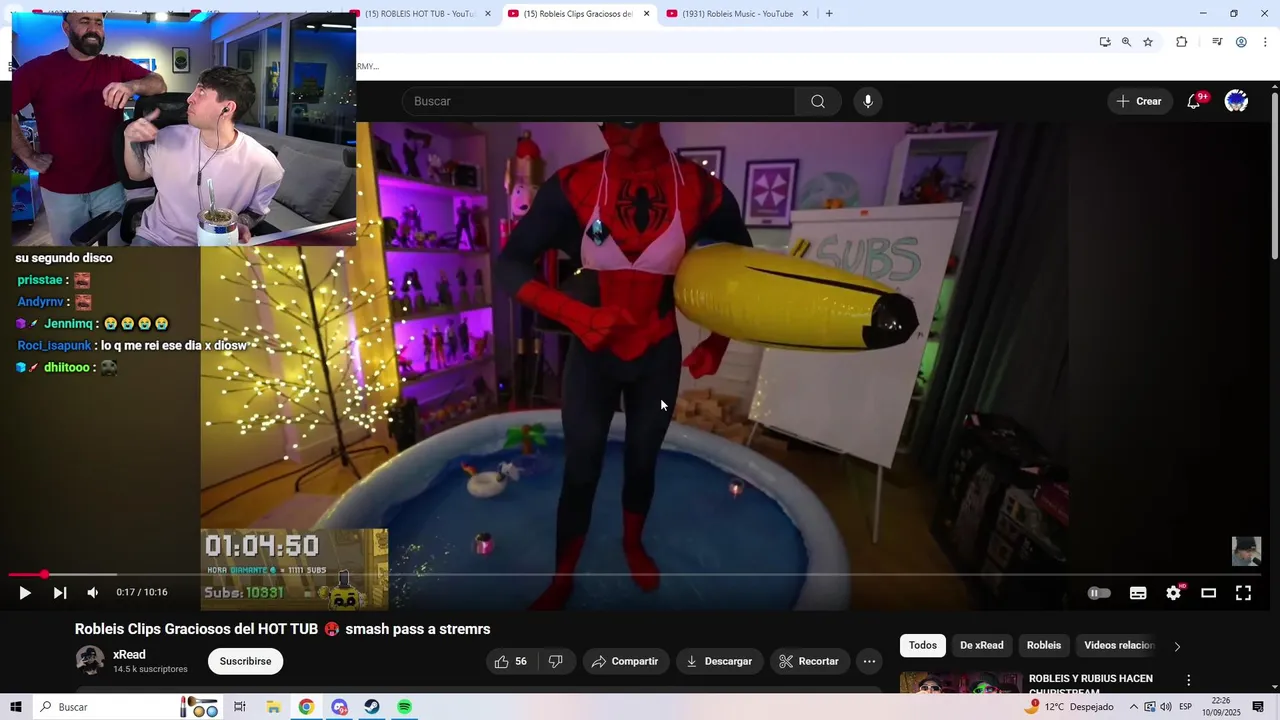This screenshot has width=1280, height=720.
Task: Select the De xRead filter chip
Action: point(982,645)
